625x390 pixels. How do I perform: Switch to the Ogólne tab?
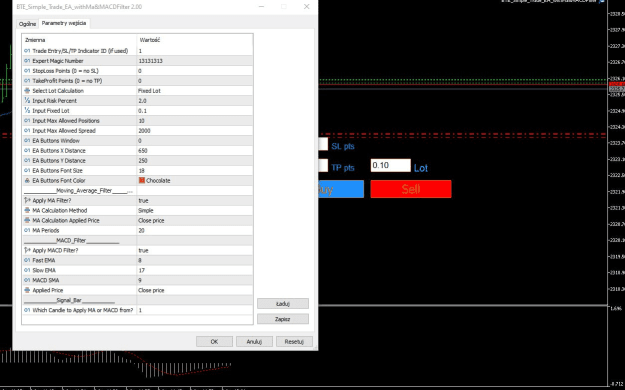click(x=27, y=24)
